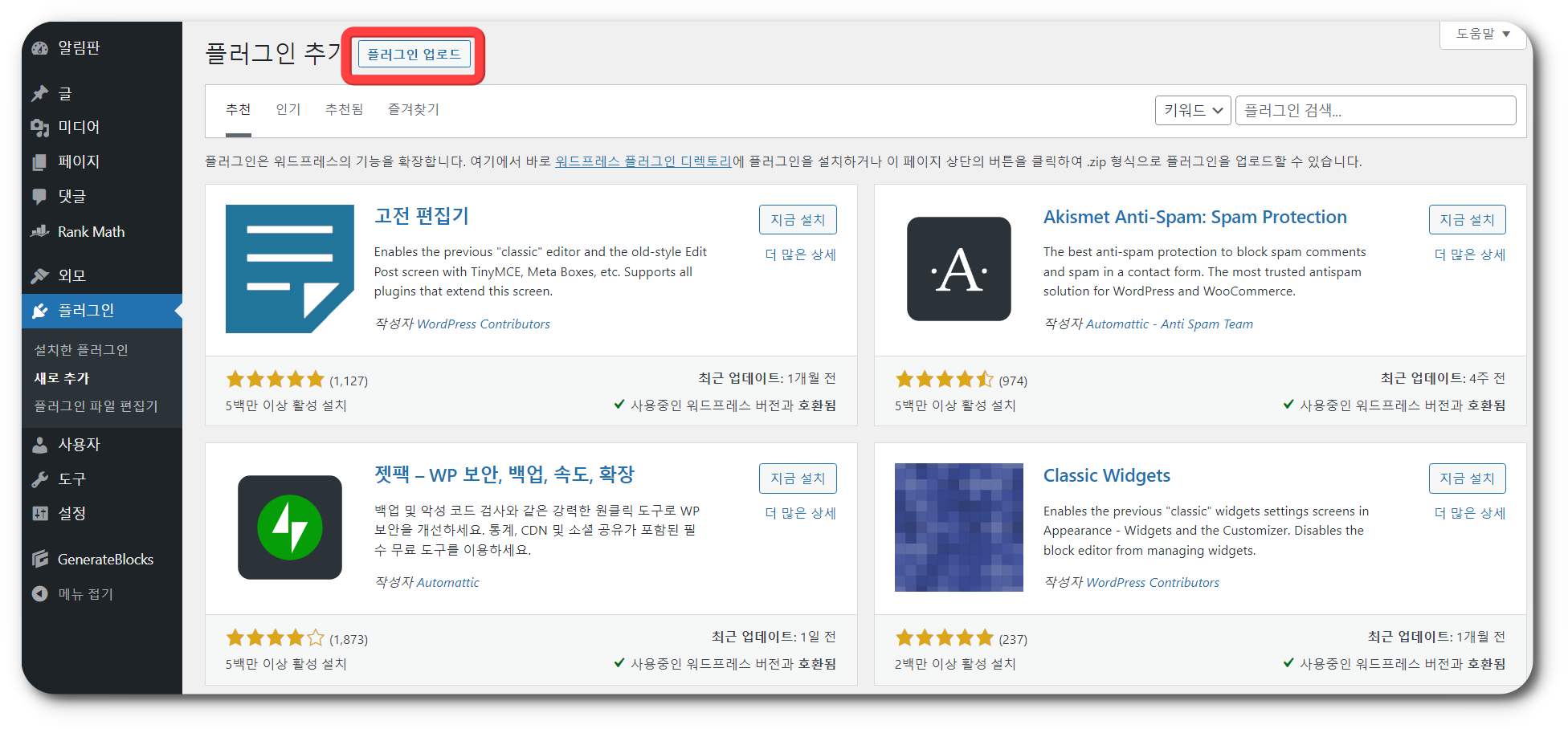Screen dimensions: 1568x729
Task: Switch to the 인기 tab
Action: [288, 110]
